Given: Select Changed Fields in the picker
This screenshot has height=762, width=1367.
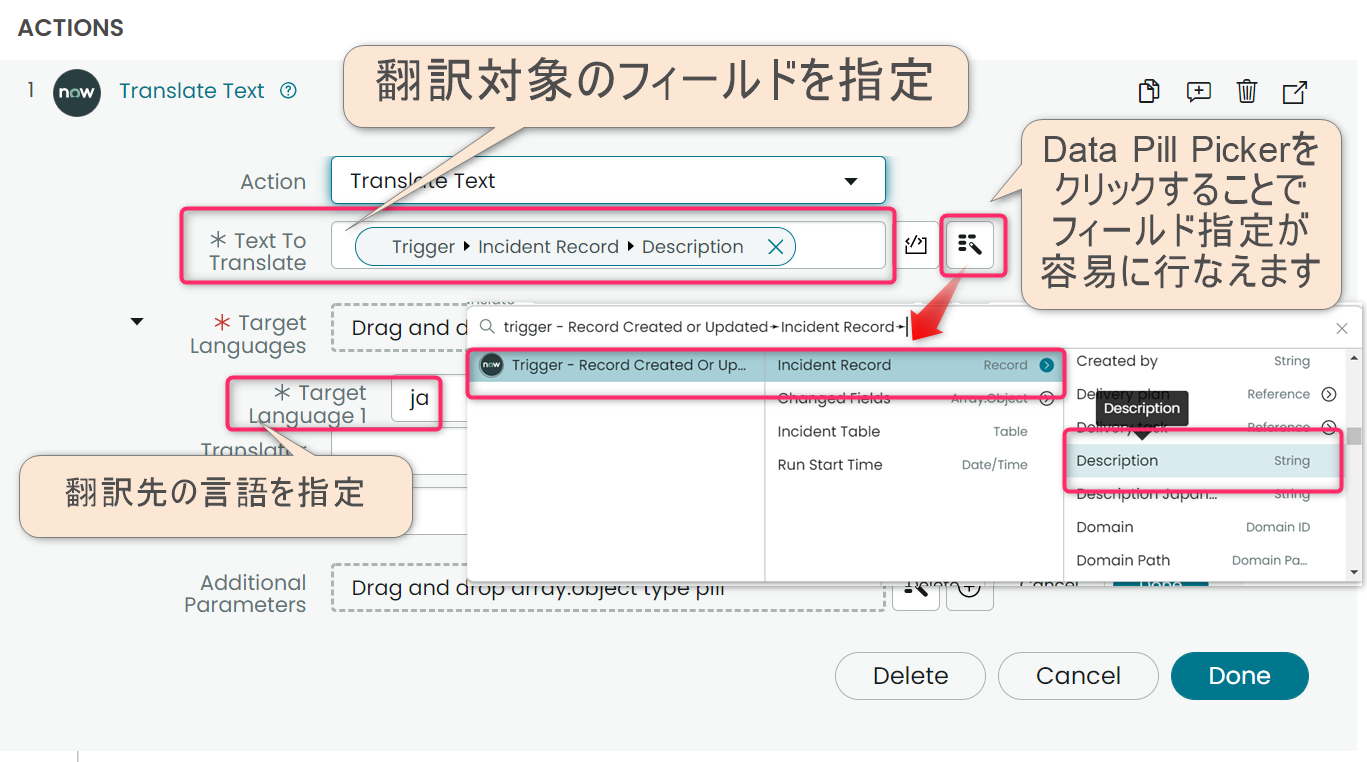Looking at the screenshot, I should click(x=837, y=397).
